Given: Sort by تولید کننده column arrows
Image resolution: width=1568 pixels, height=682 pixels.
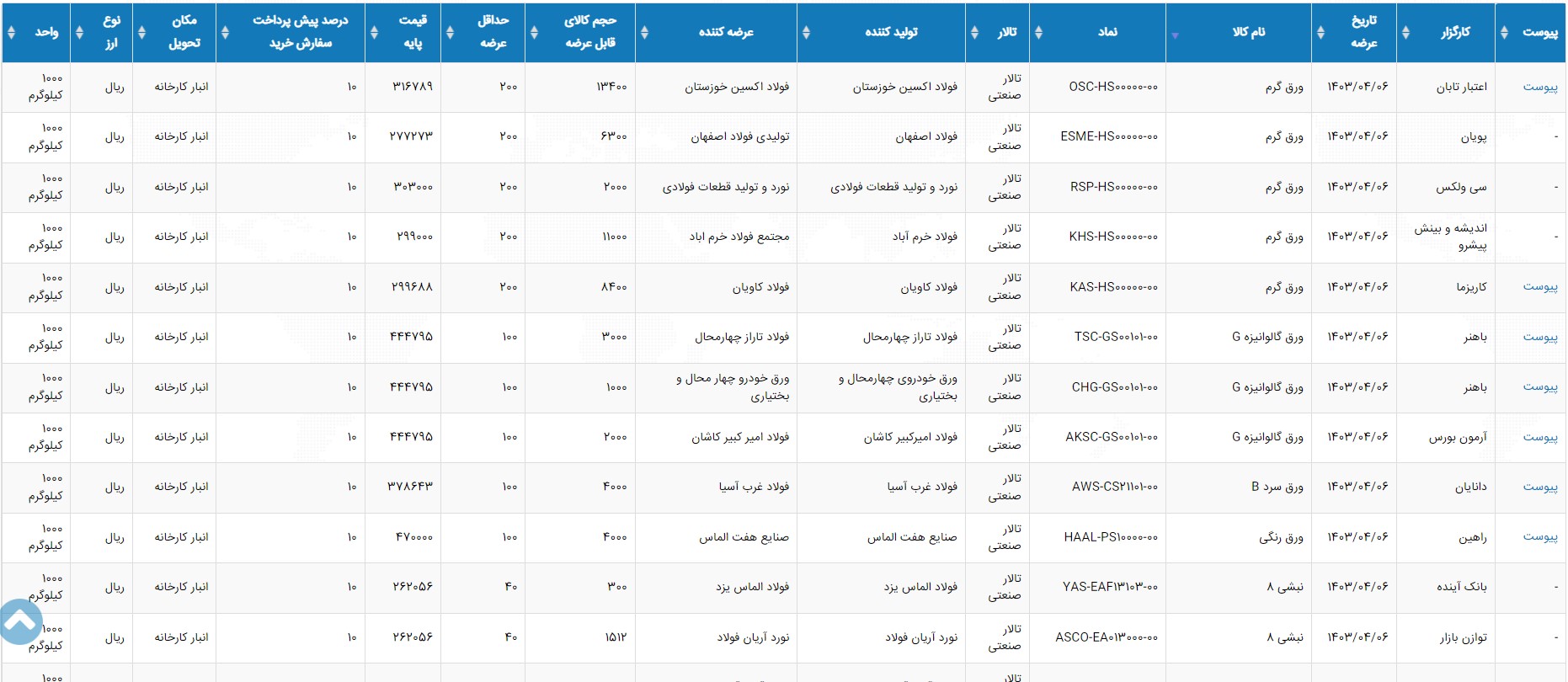Looking at the screenshot, I should 806,33.
